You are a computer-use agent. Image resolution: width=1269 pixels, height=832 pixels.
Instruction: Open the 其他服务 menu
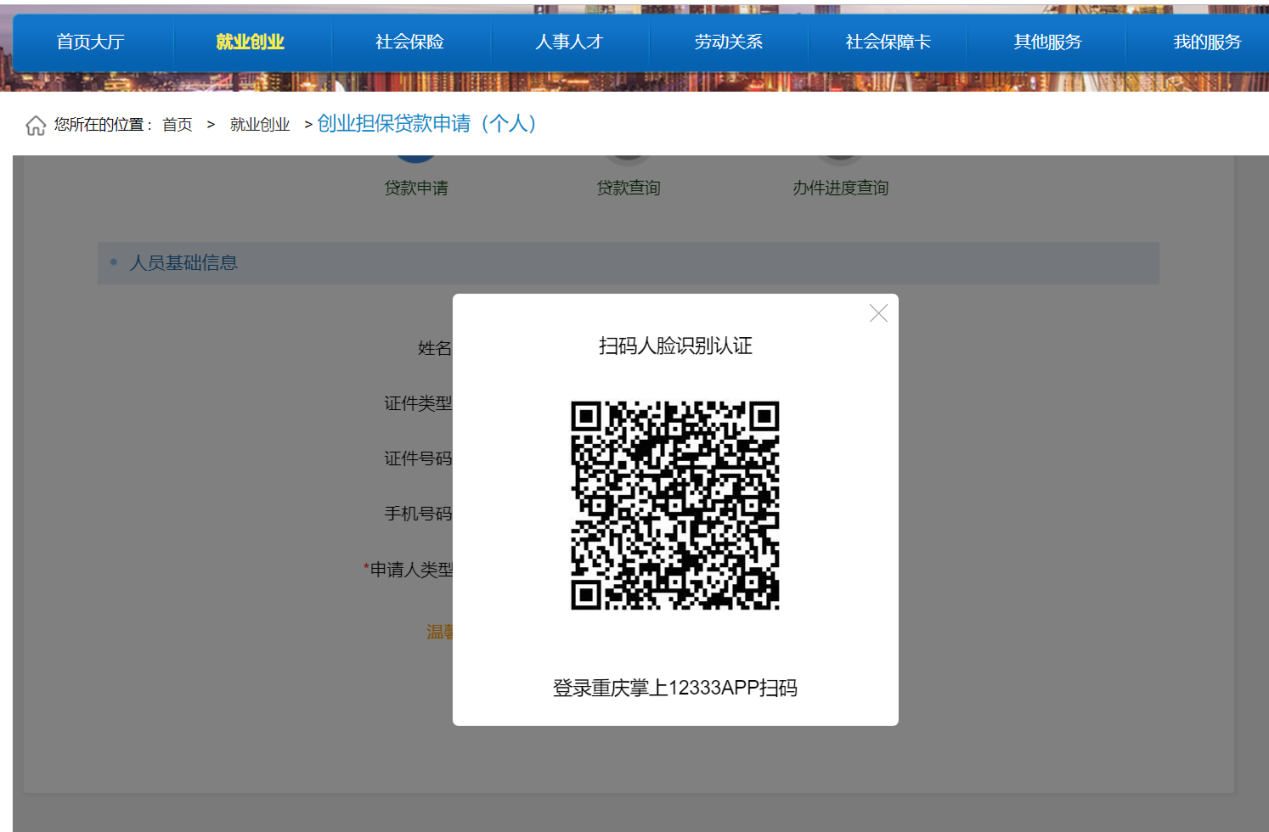tap(1048, 42)
